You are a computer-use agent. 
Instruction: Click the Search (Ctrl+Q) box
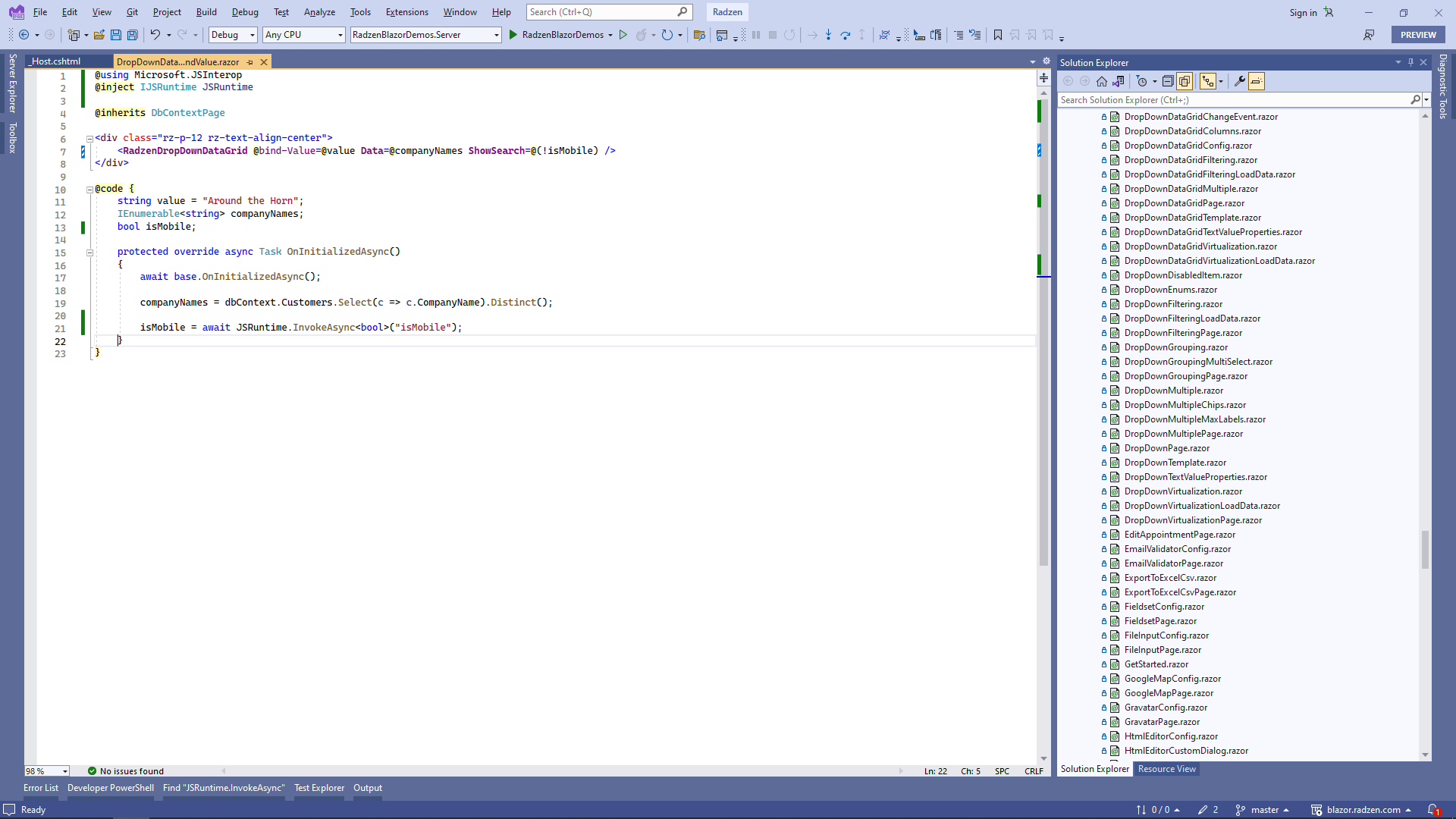609,12
